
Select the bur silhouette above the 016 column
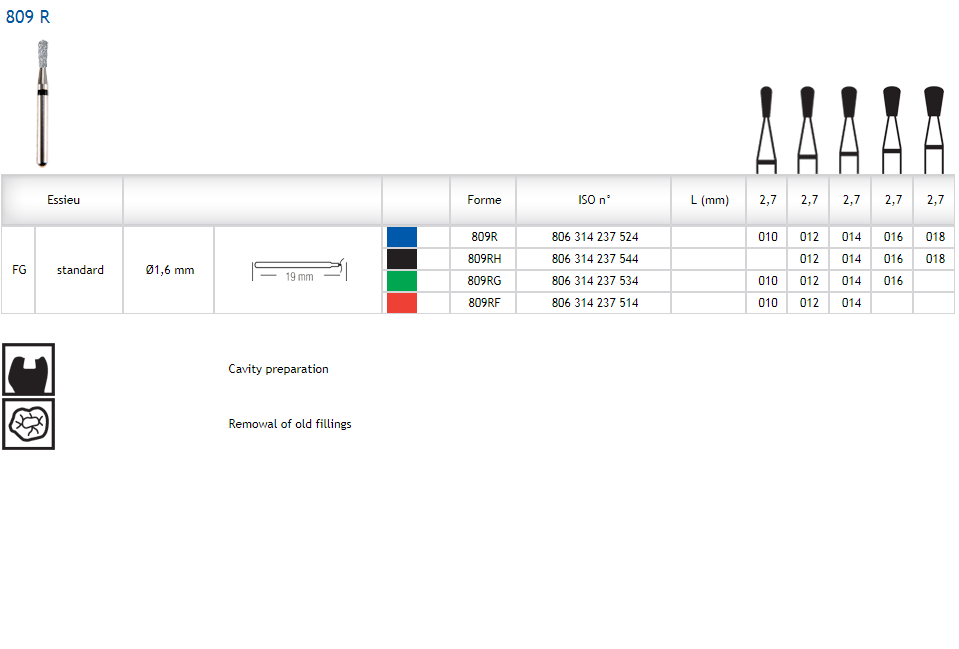point(892,128)
